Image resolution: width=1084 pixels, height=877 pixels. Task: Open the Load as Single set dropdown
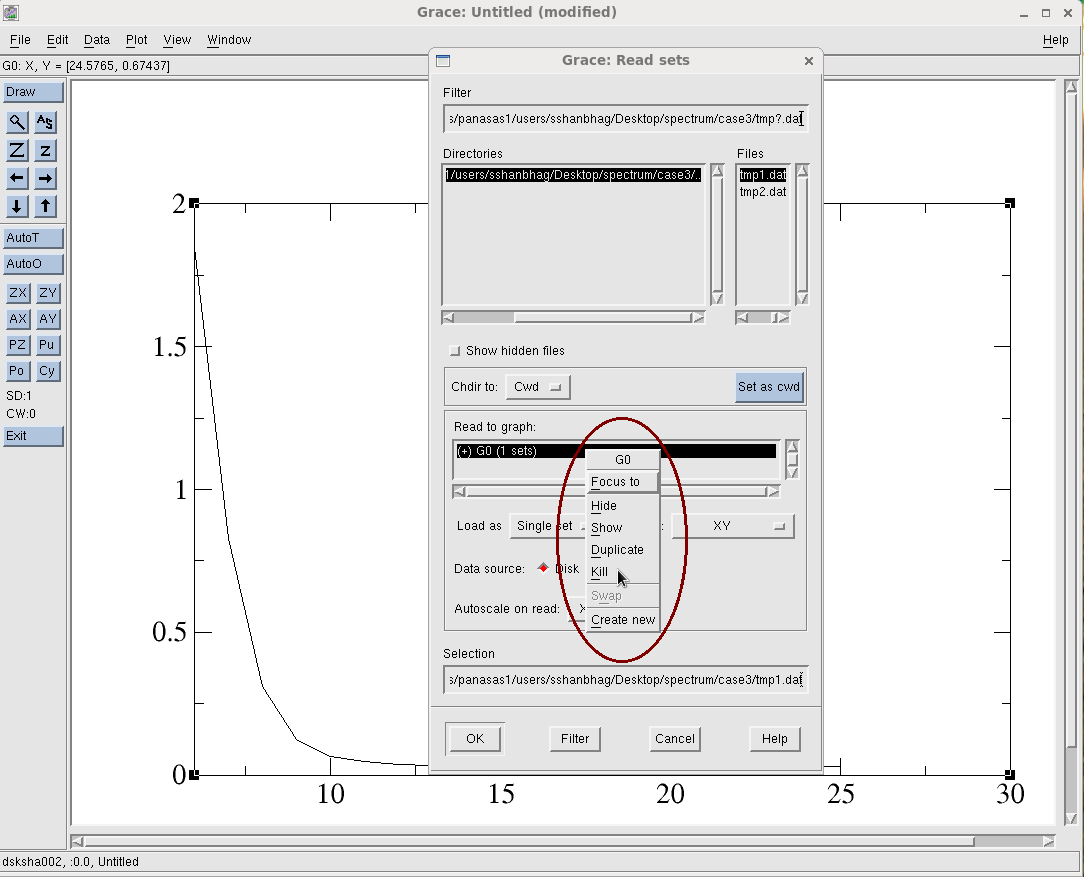(x=545, y=525)
